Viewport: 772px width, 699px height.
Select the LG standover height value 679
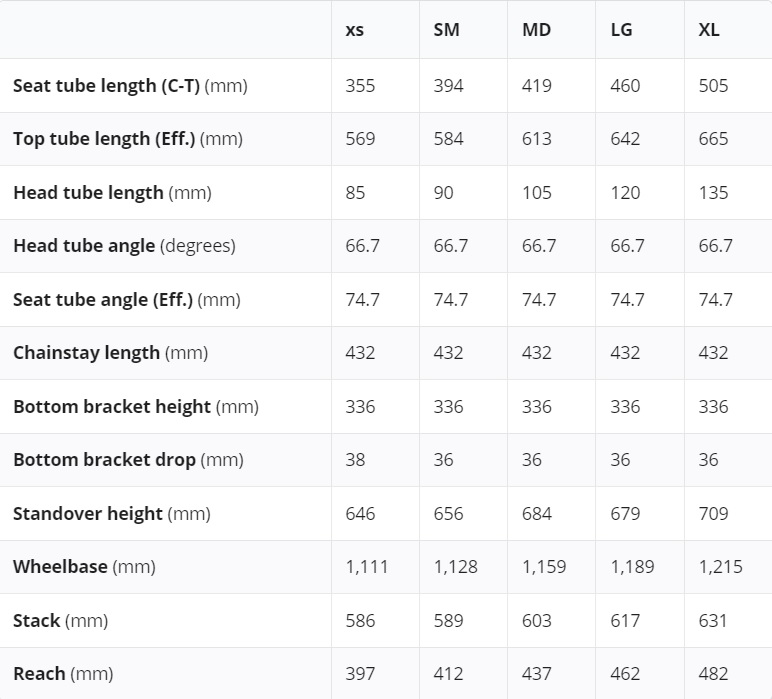[625, 514]
